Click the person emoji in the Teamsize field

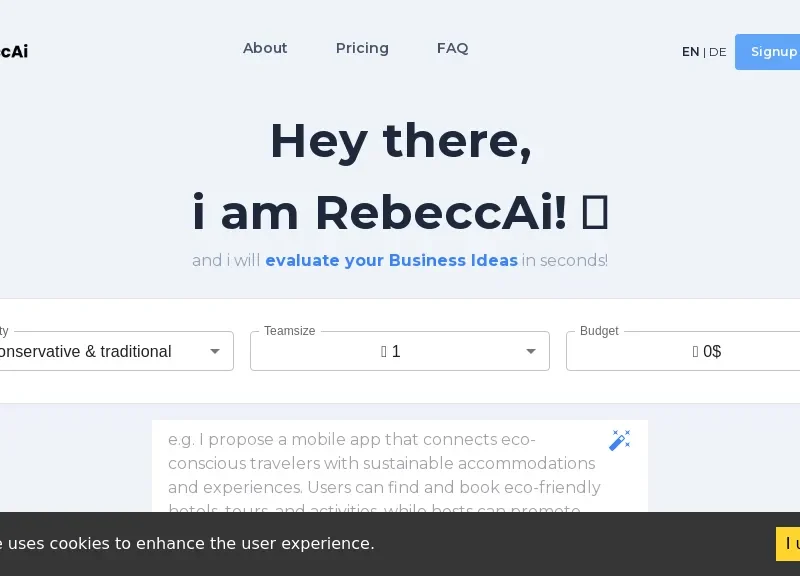coord(384,351)
